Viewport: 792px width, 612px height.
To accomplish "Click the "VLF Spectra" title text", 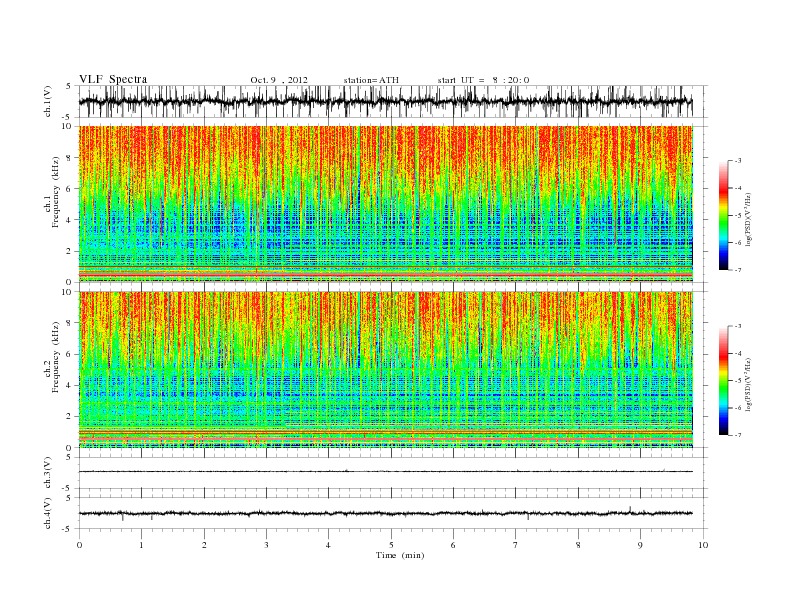I will [x=113, y=79].
